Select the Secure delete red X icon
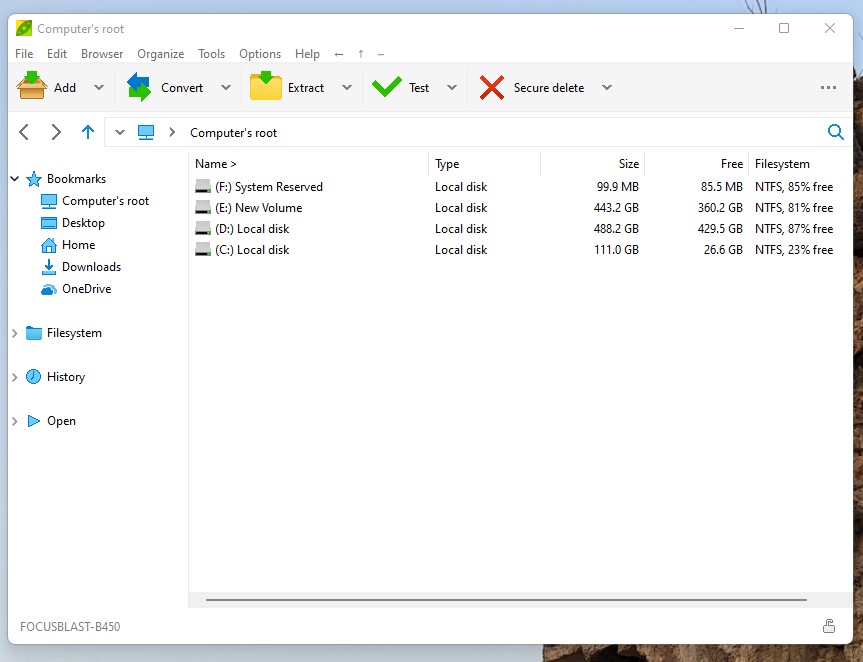Screen dimensions: 863x662 click(491, 87)
